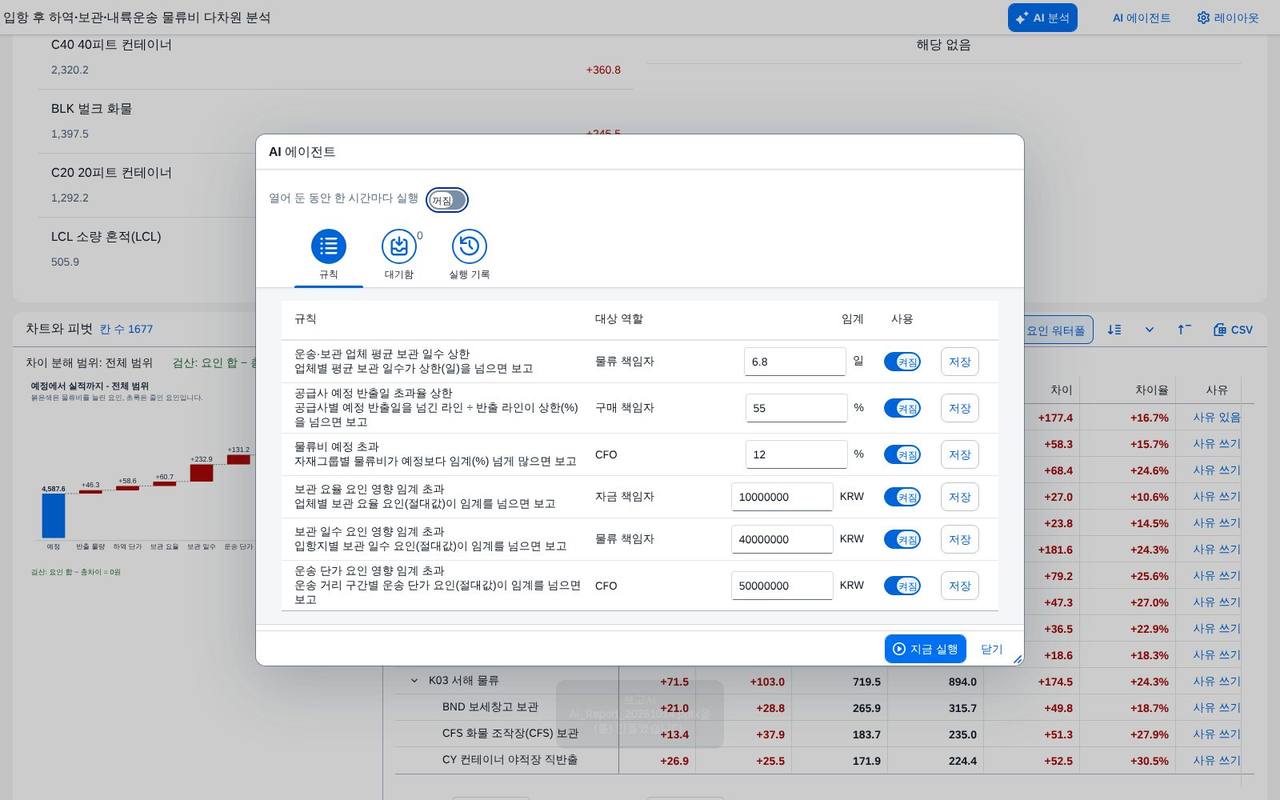Open 사유 있음 link in the pivot
Image resolution: width=1280 pixels, height=800 pixels.
pos(1216,417)
